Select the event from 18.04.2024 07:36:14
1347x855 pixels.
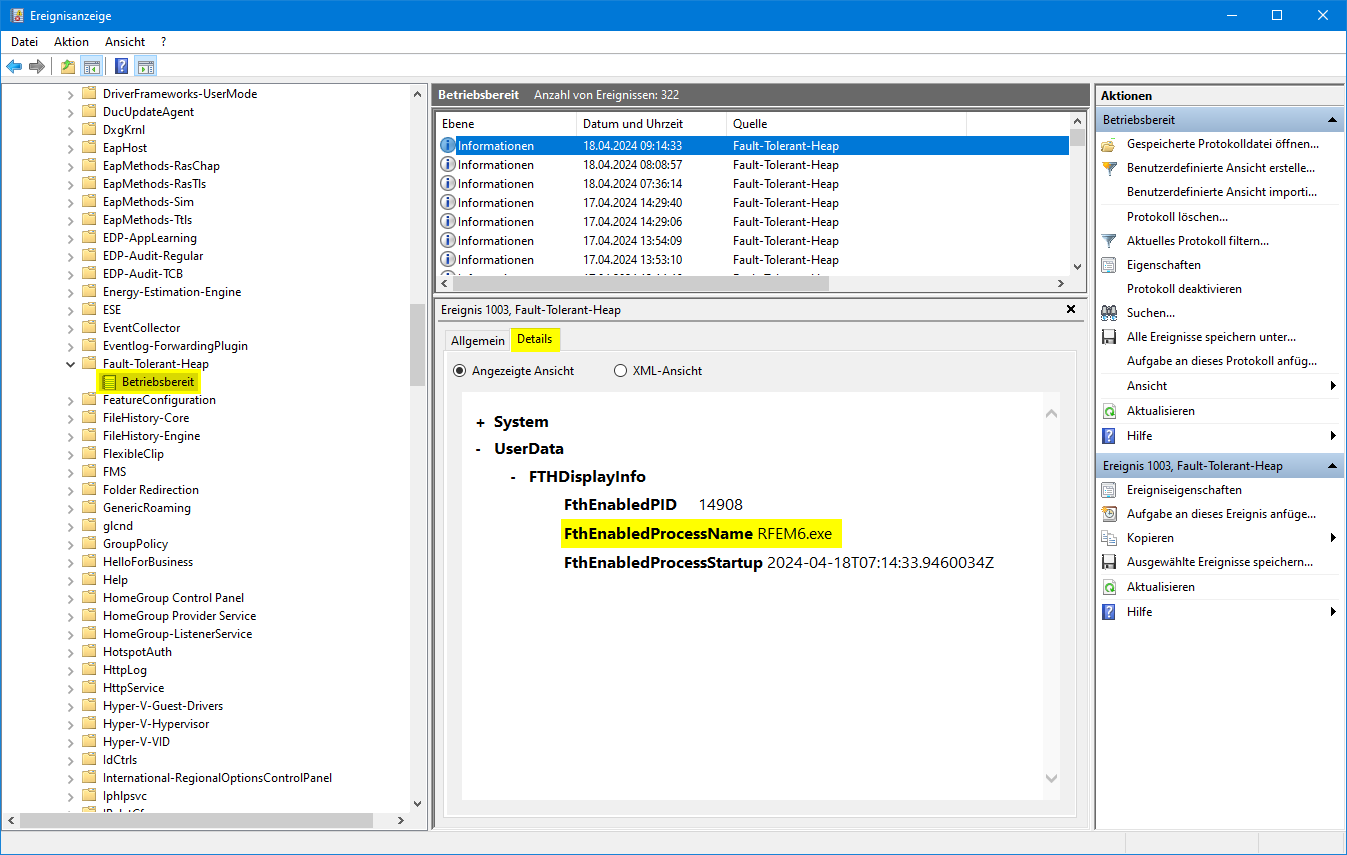(754, 184)
